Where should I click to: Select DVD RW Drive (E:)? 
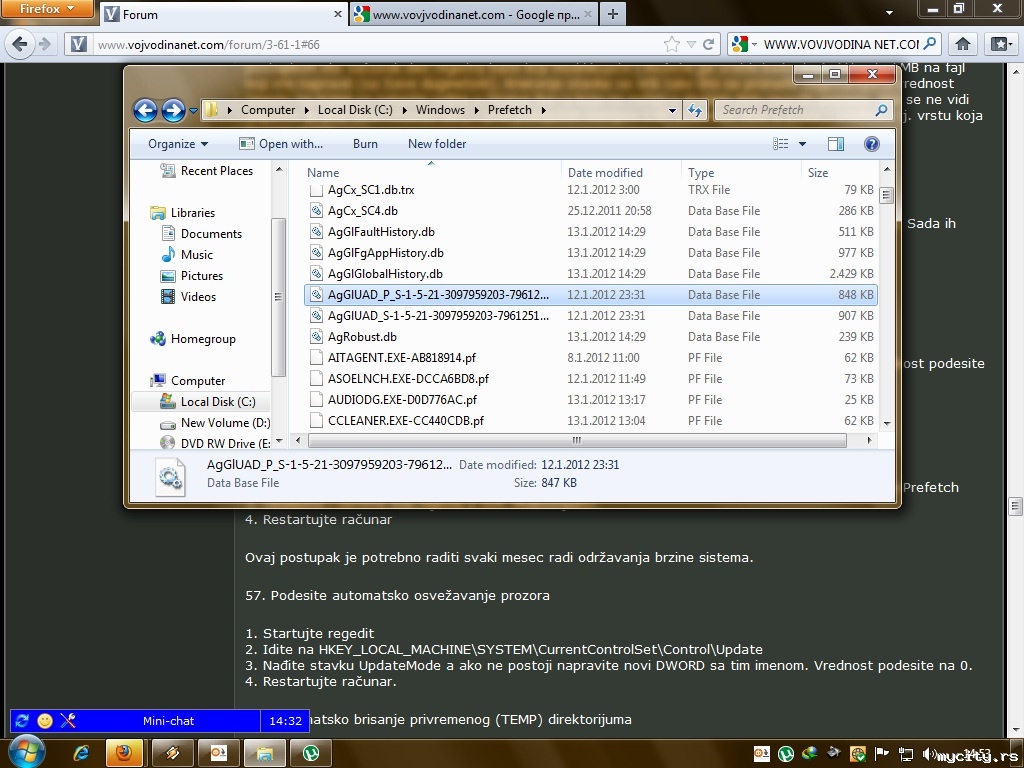click(216, 443)
